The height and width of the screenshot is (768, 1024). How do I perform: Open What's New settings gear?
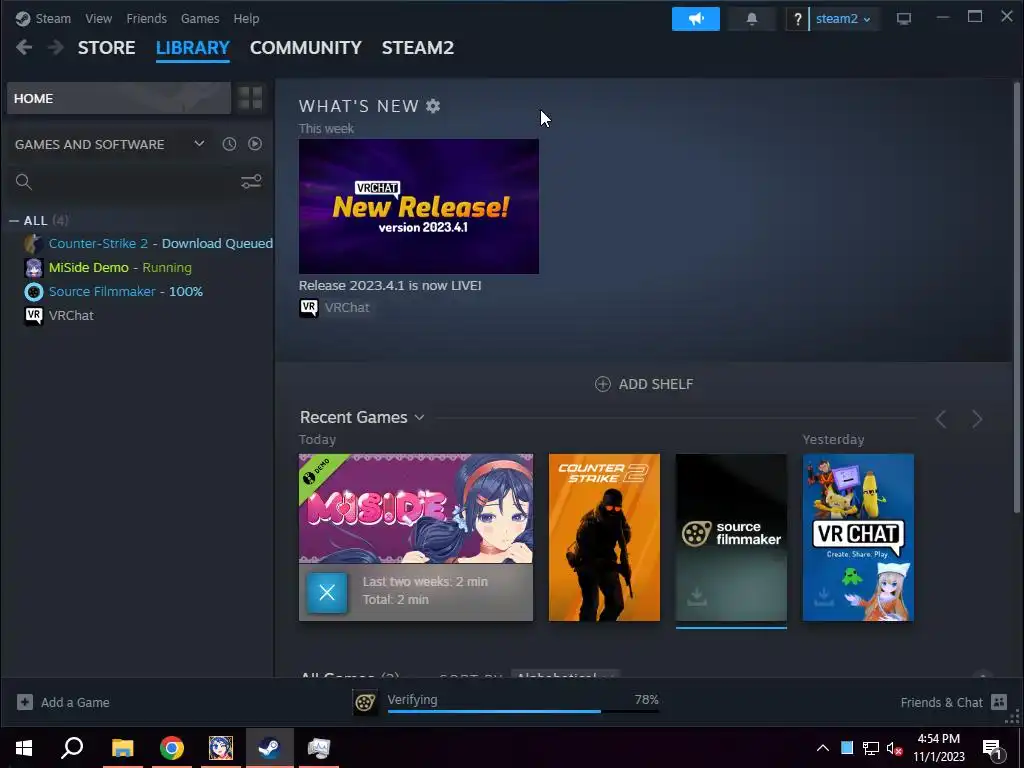tap(433, 106)
